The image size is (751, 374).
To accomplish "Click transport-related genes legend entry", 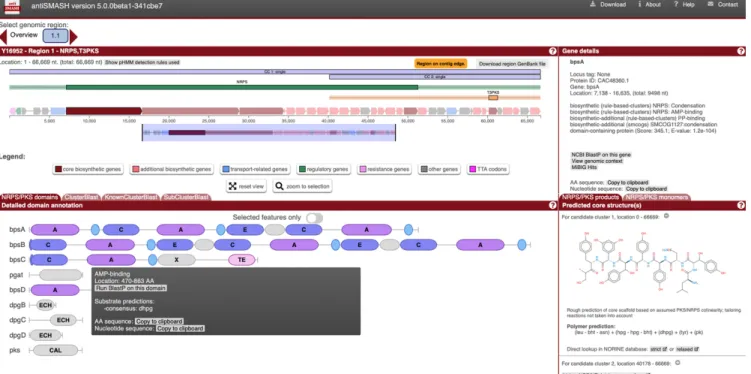I will click(255, 169).
